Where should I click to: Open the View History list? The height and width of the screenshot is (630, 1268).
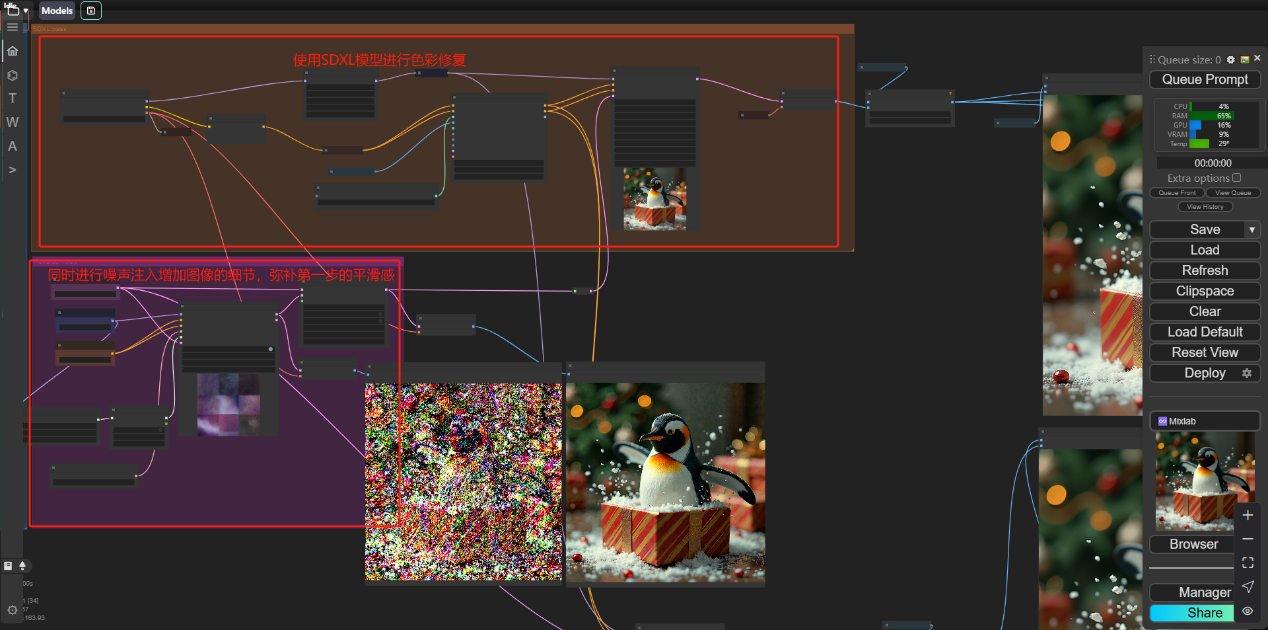(x=1205, y=207)
